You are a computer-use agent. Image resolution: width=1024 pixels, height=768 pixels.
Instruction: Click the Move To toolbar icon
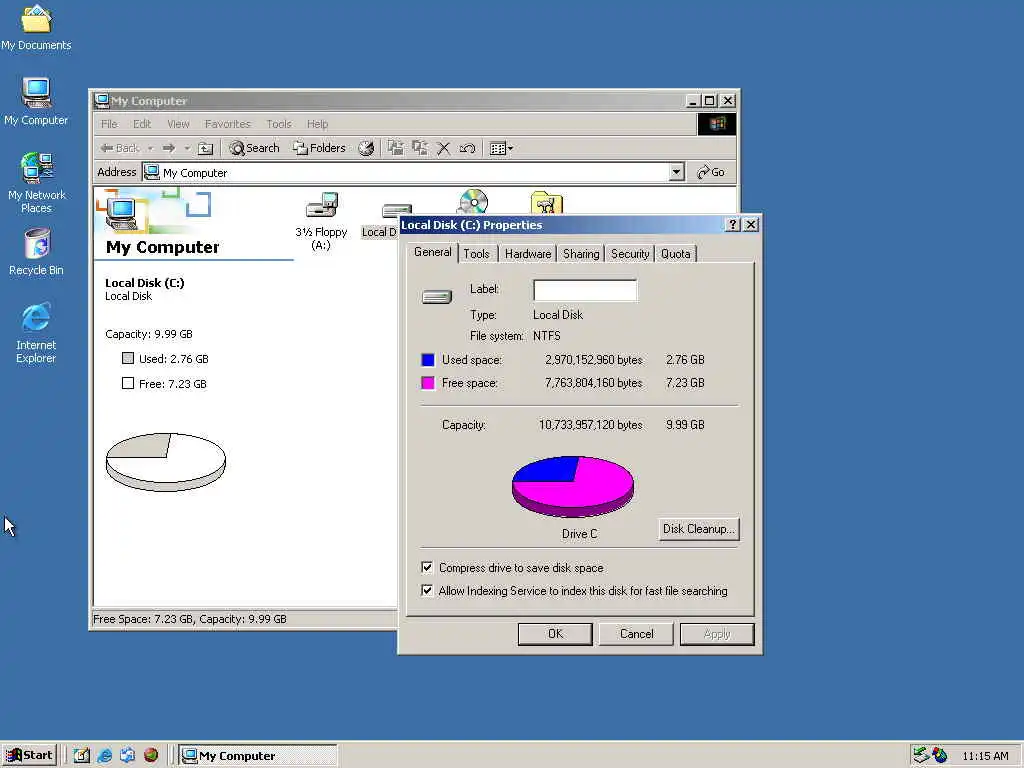tap(395, 148)
